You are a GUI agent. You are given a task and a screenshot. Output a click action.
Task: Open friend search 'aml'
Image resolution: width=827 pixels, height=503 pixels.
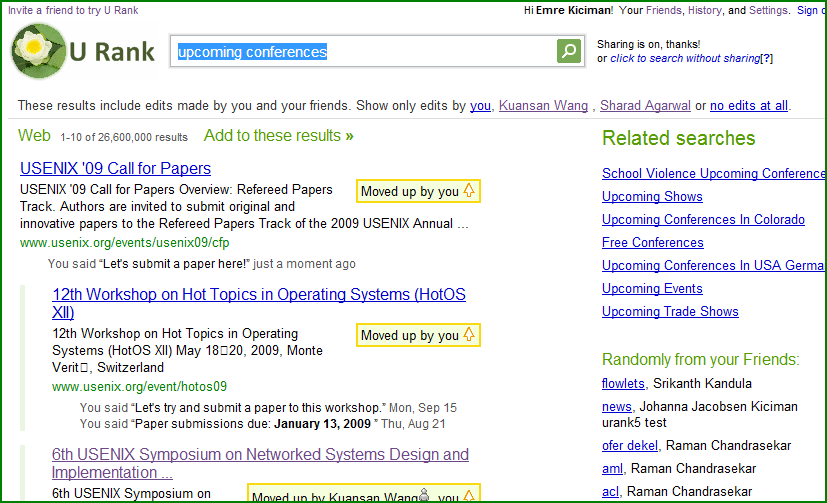pyautogui.click(x=612, y=468)
